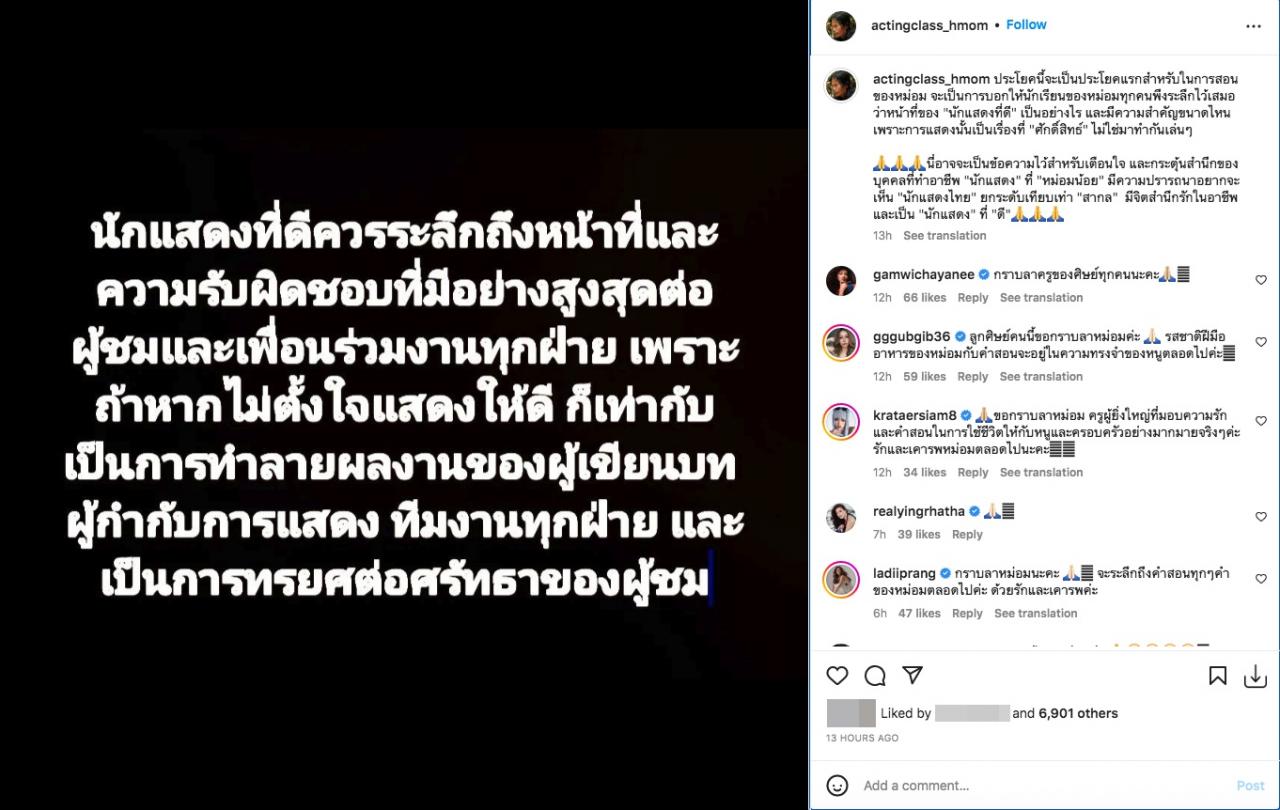
Task: Like gggubgib36's comment heart
Action: (x=1260, y=342)
